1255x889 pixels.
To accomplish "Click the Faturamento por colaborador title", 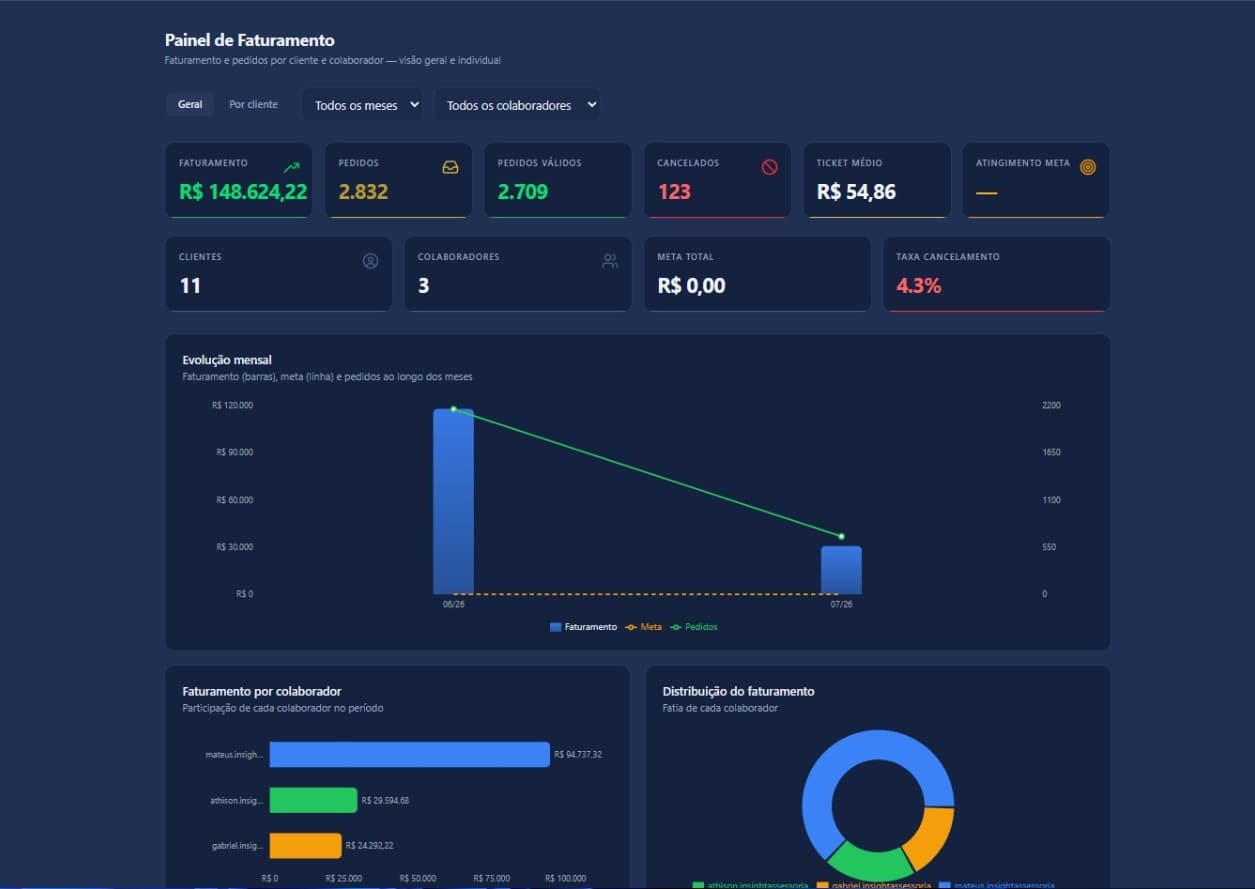I will pyautogui.click(x=262, y=691).
